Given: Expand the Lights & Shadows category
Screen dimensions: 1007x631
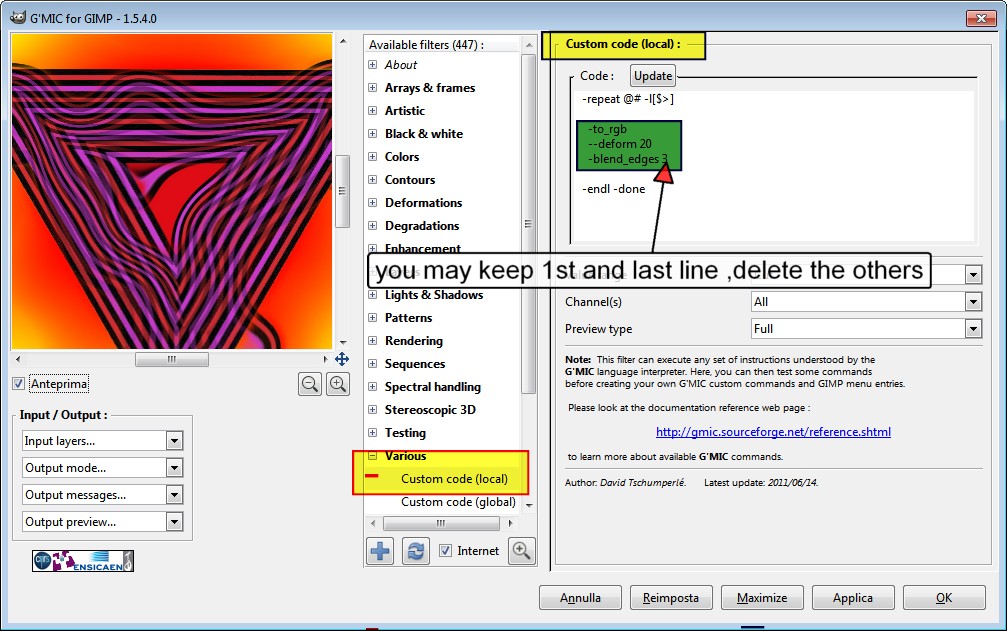Looking at the screenshot, I should 372,295.
